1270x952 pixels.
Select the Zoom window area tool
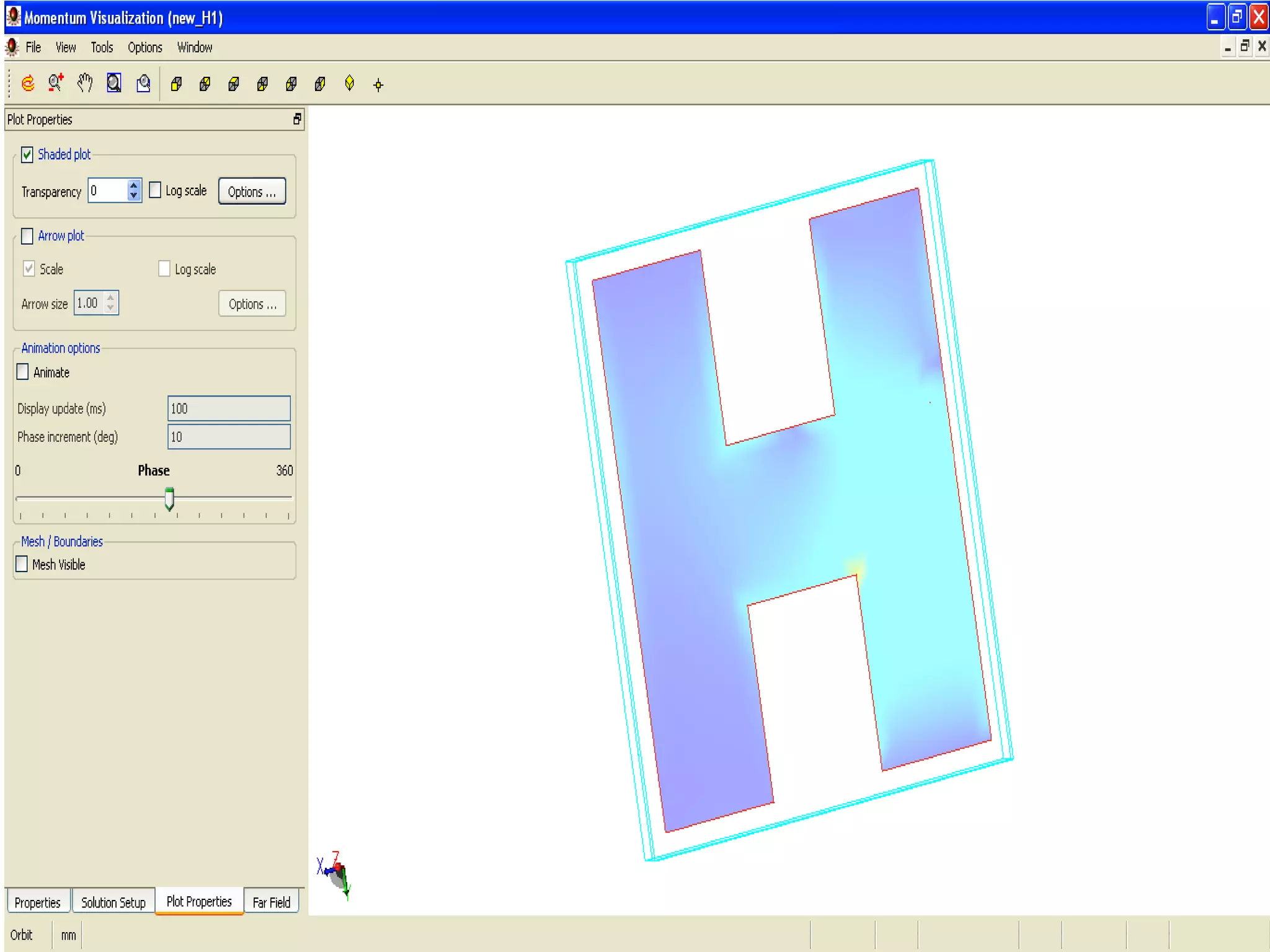[x=143, y=83]
